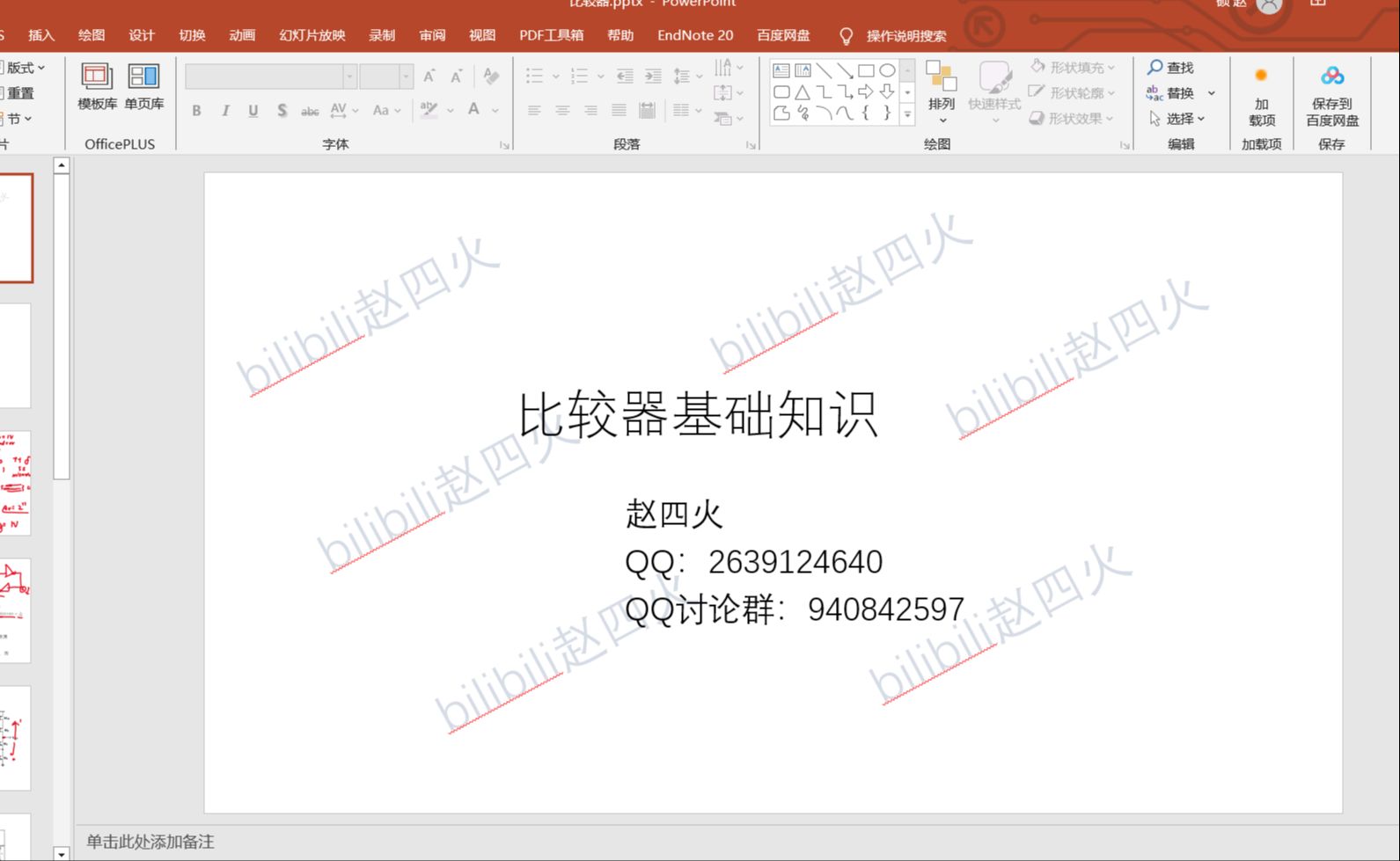Click slide panel scrollbar down arrow
1400x861 pixels.
click(61, 853)
